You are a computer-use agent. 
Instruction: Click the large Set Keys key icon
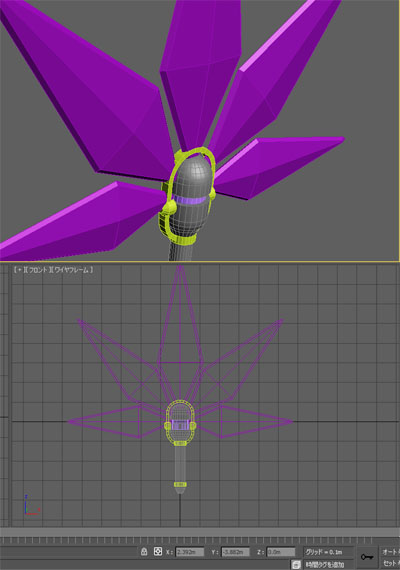pyautogui.click(x=367, y=557)
